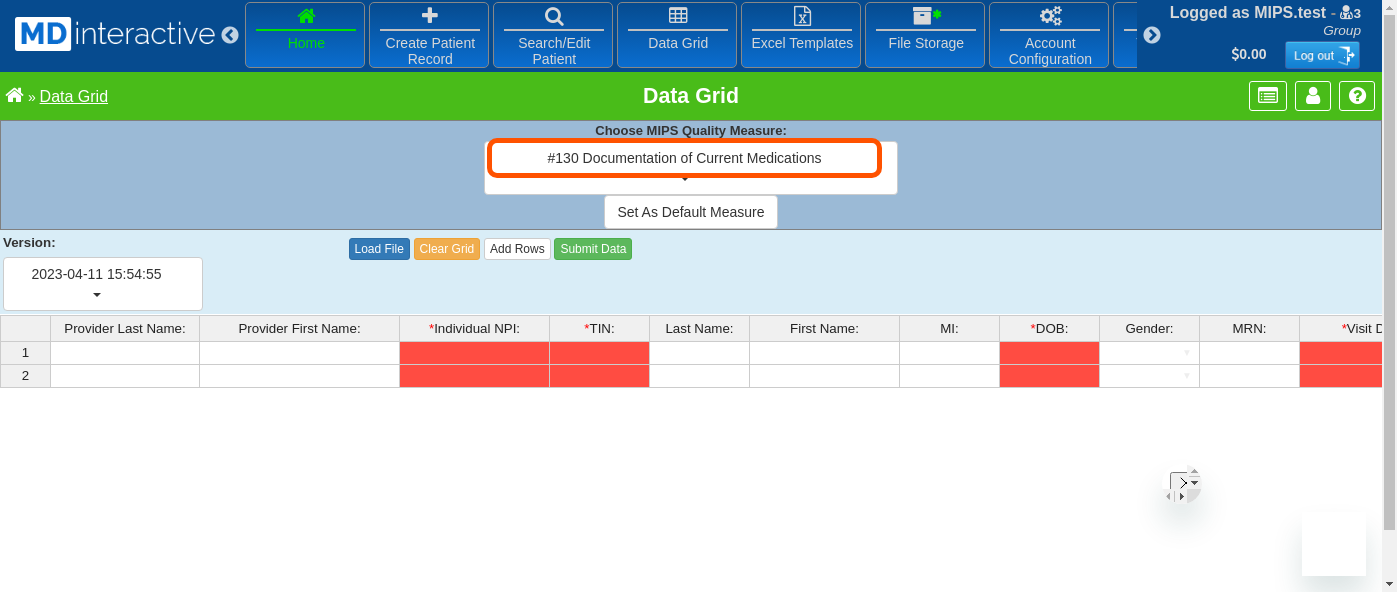Open File Storage in the nav bar
The height and width of the screenshot is (592, 1397).
(925, 35)
